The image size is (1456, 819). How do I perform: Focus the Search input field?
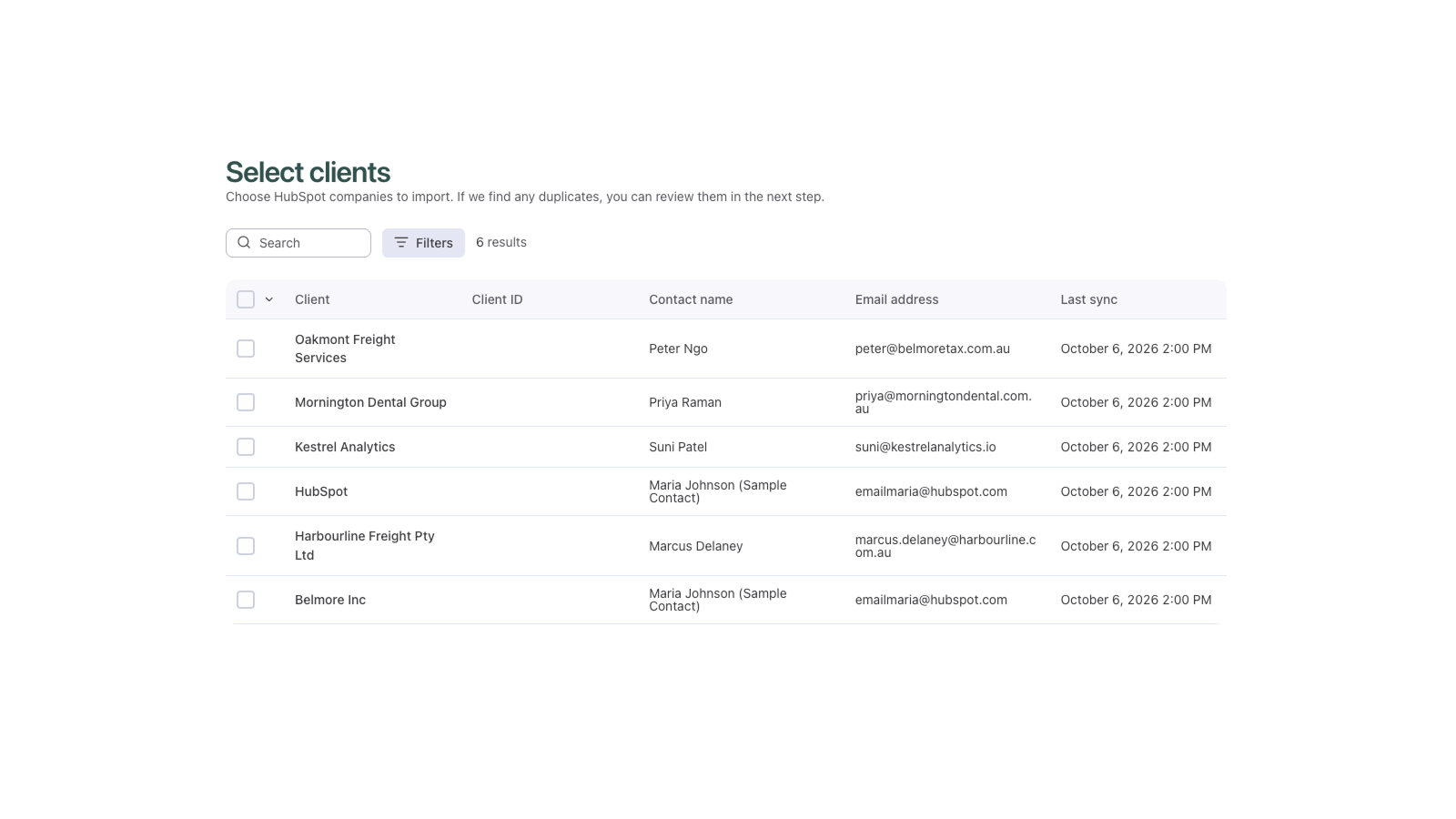(298, 243)
